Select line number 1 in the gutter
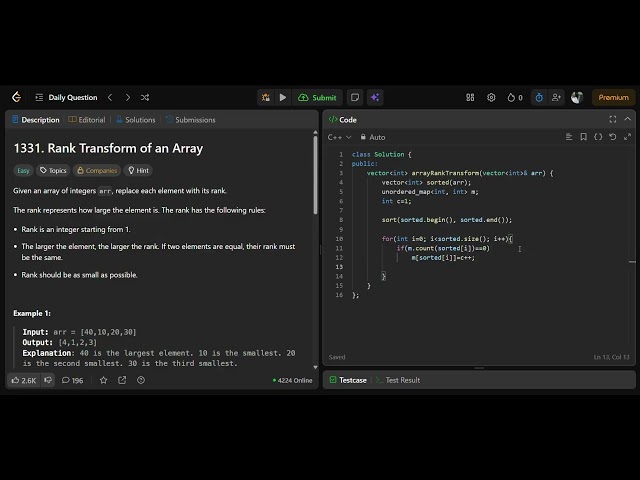 341,154
